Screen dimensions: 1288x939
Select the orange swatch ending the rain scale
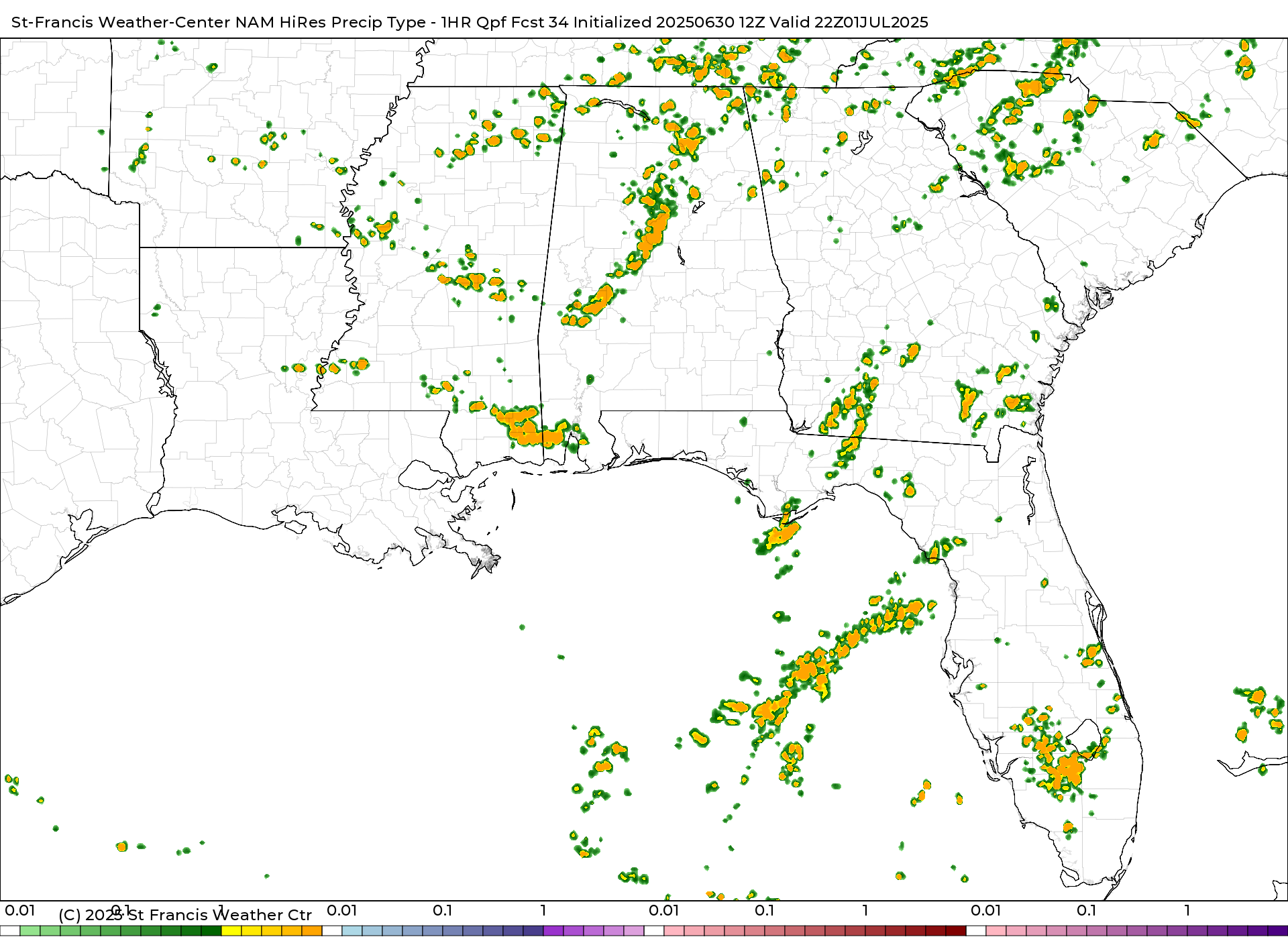click(x=312, y=931)
